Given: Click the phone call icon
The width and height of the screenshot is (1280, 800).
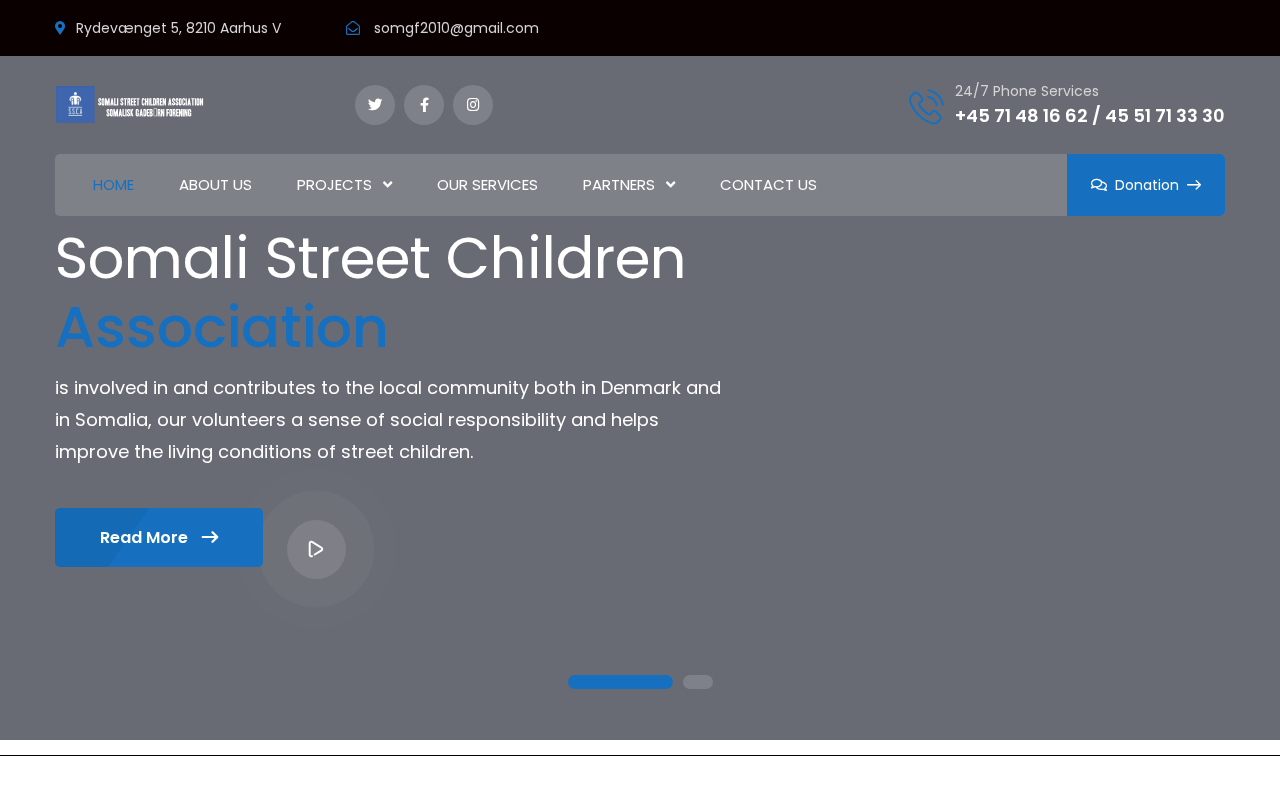Looking at the screenshot, I should (x=926, y=107).
